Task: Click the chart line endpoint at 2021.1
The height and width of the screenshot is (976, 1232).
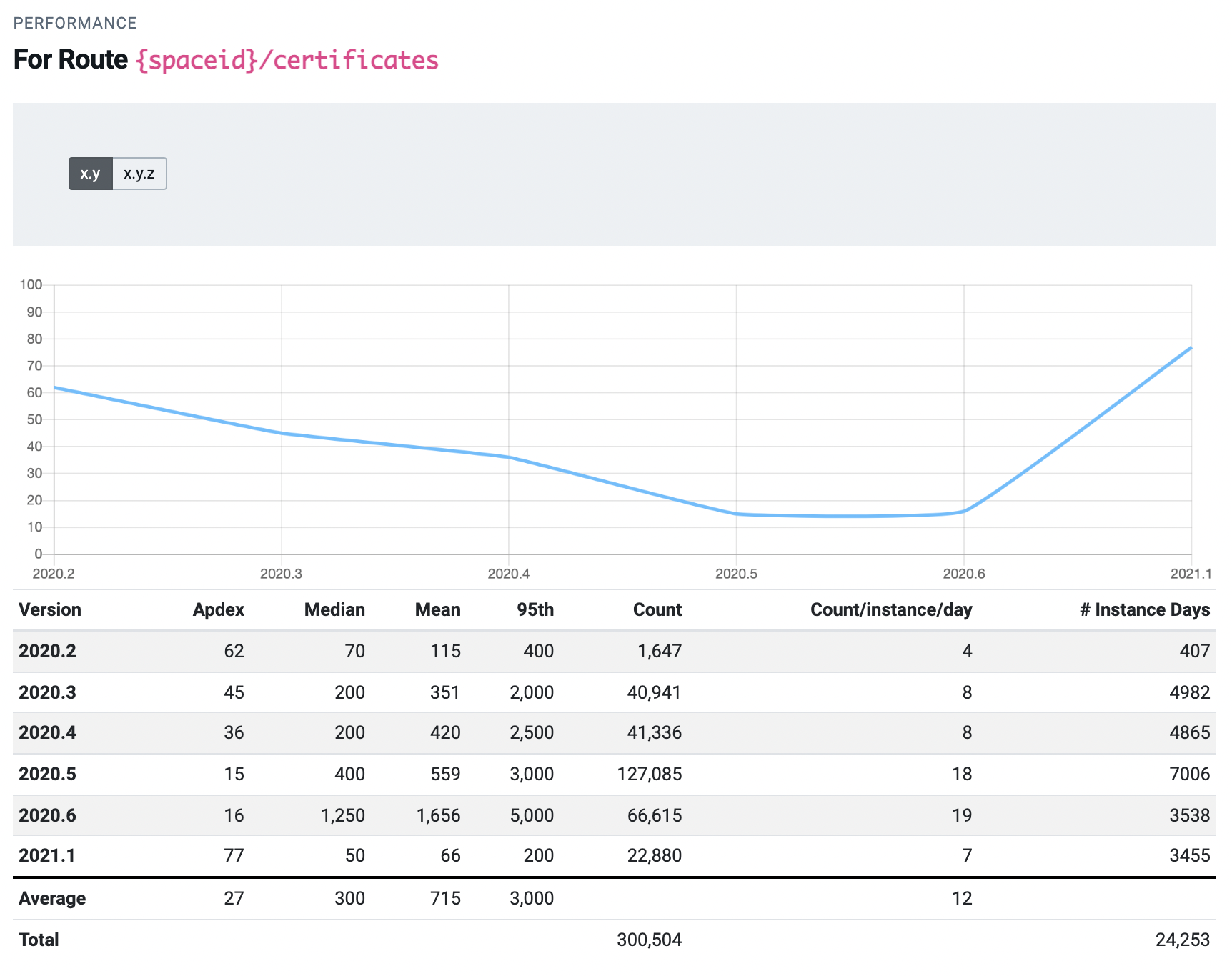Action: (x=1191, y=347)
